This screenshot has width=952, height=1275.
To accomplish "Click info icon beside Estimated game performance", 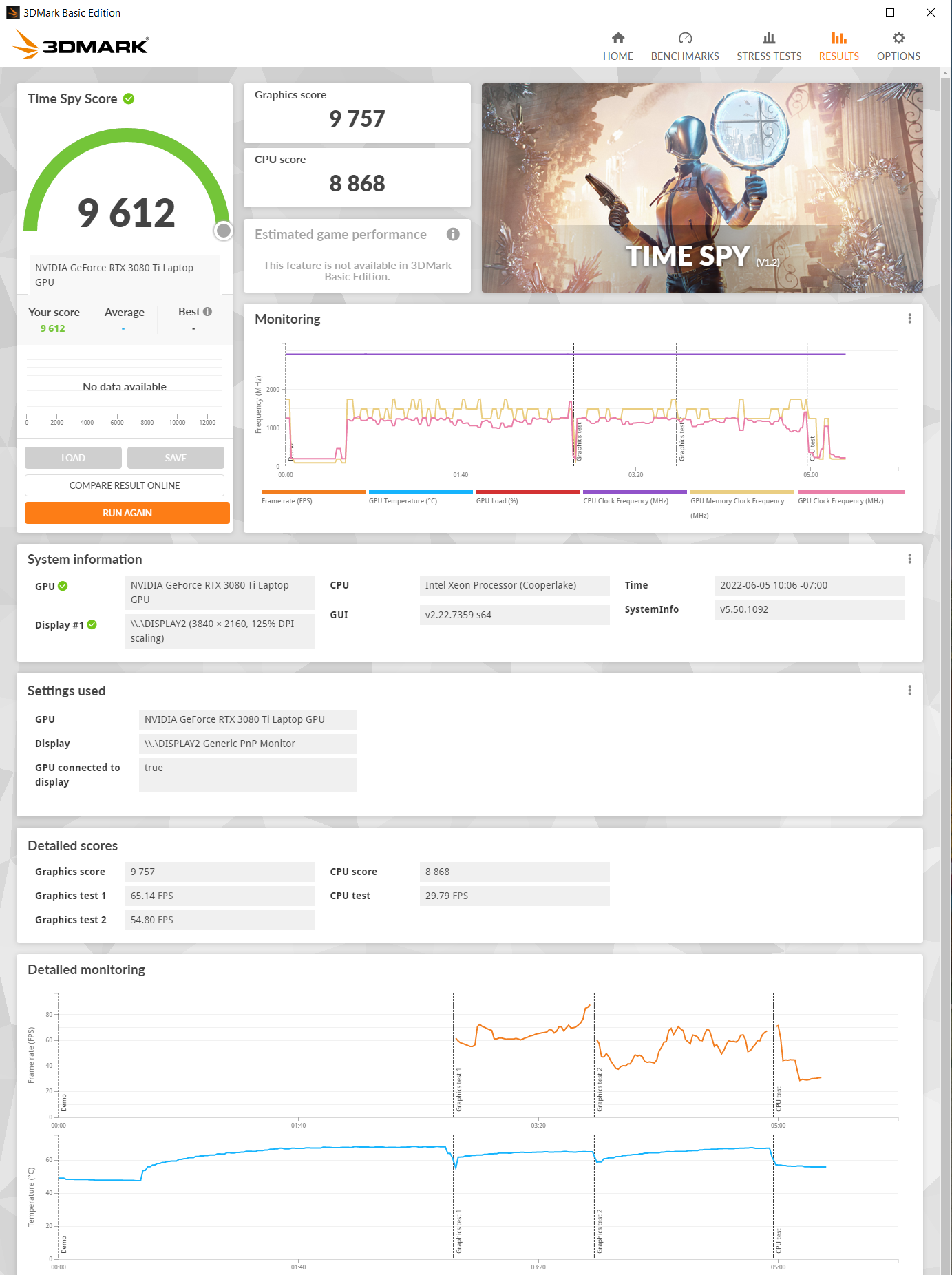I will pos(453,234).
